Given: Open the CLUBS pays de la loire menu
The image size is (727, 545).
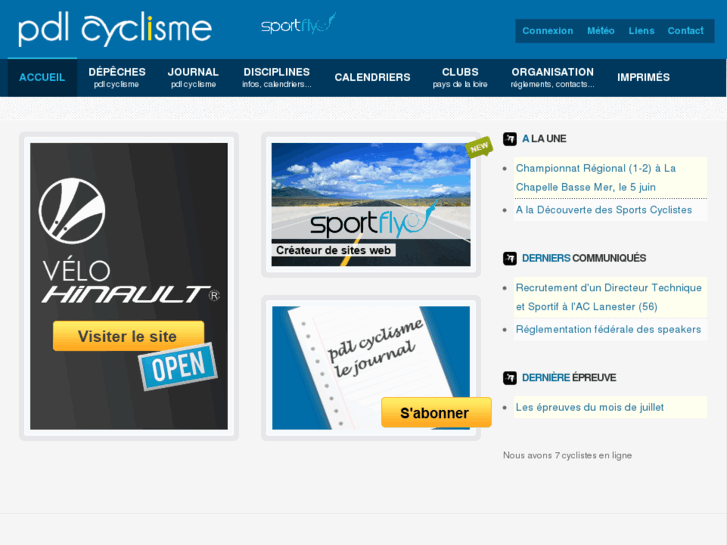Looking at the screenshot, I should tap(460, 77).
